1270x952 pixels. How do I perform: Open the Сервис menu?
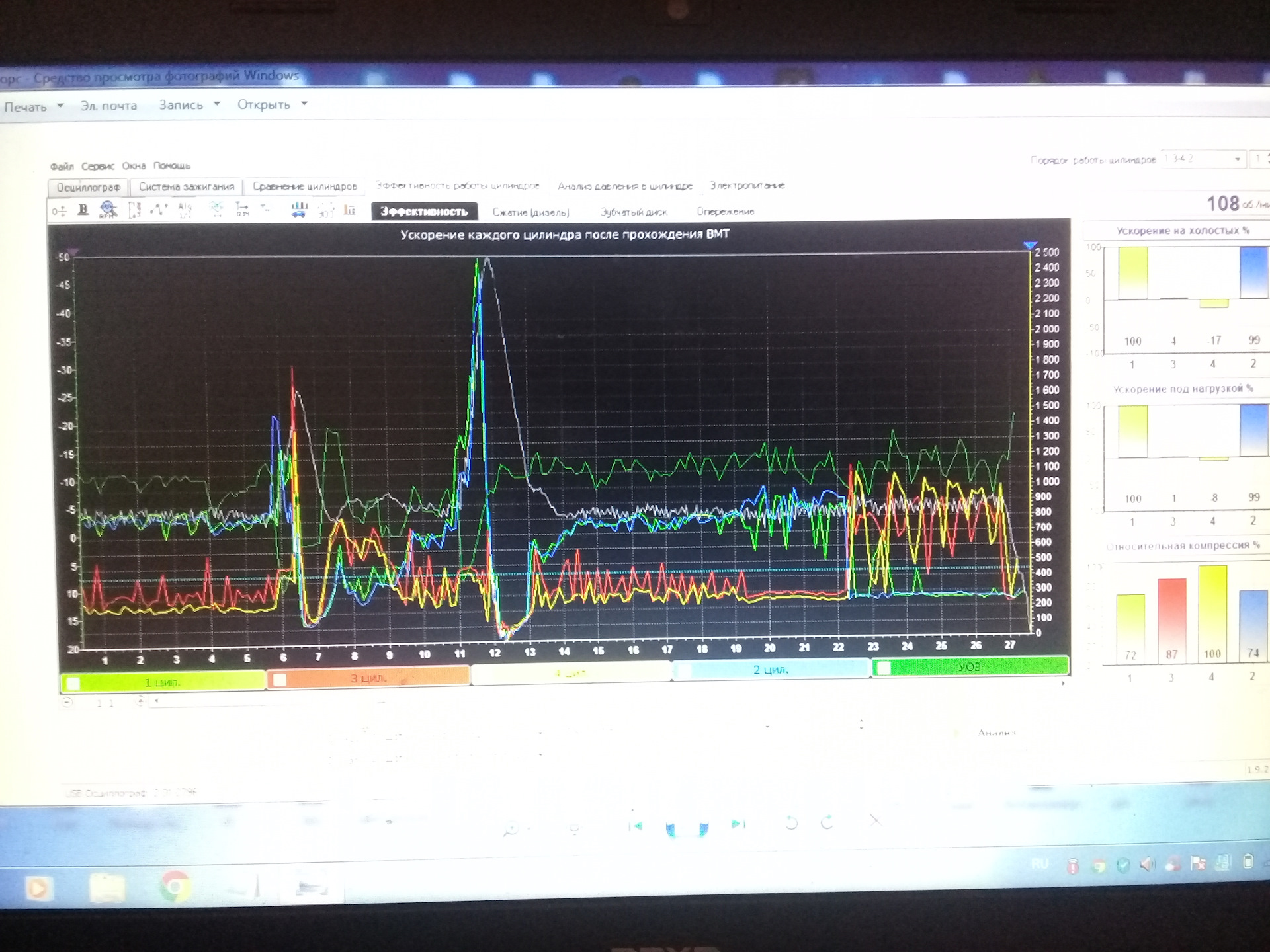[x=97, y=166]
